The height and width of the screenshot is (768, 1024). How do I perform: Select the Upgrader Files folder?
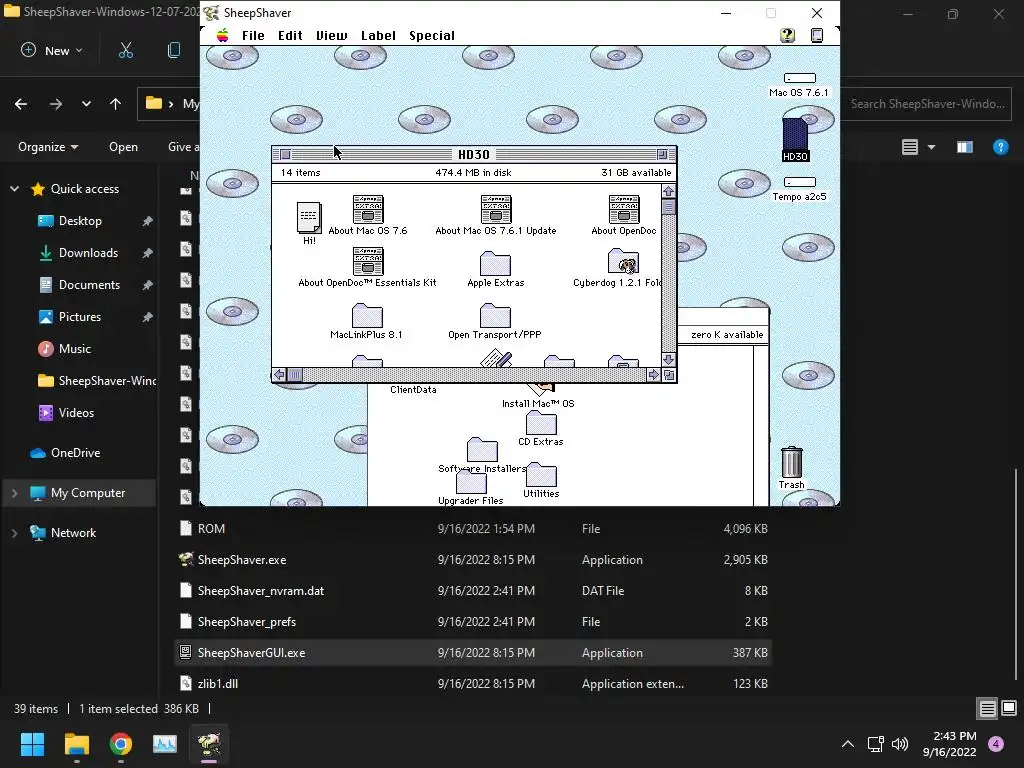tap(471, 483)
